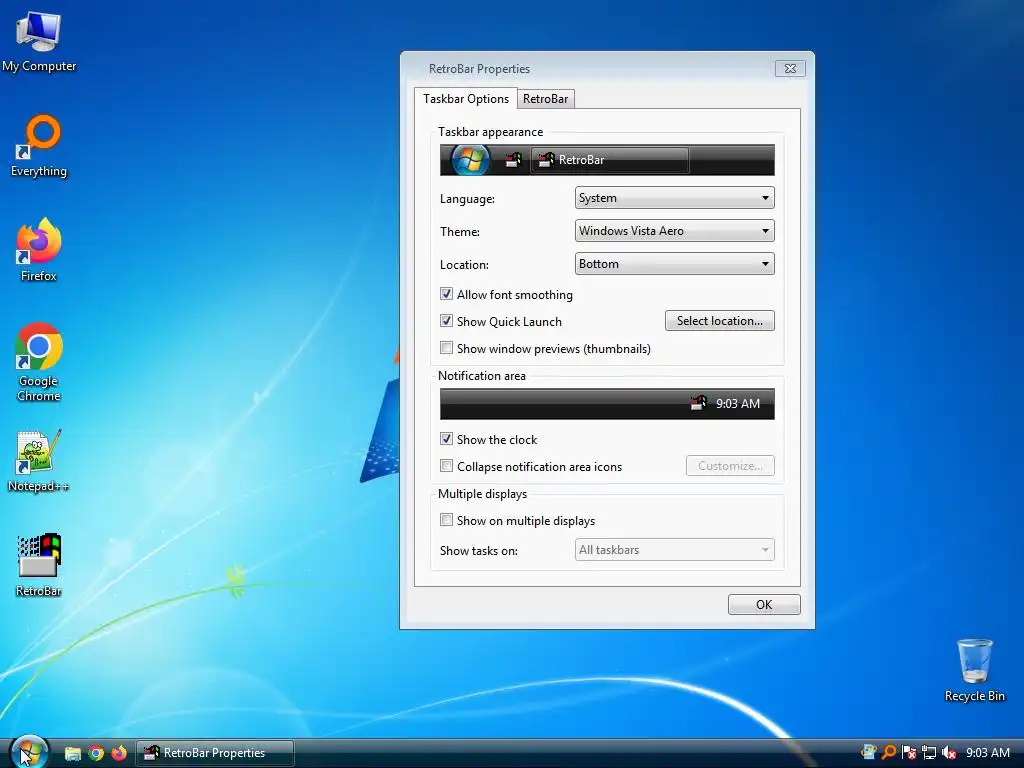Click the Taskbar appearance group label
Screen dimensions: 1024x768
click(x=490, y=132)
